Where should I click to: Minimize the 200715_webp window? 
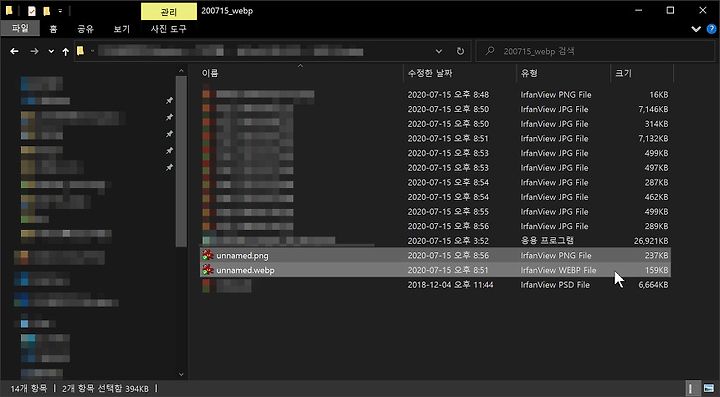(638, 11)
